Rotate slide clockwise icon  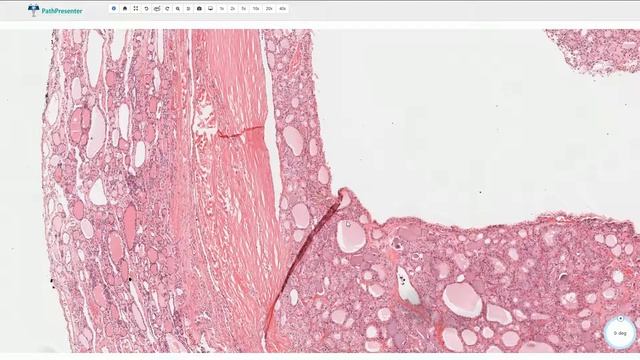point(167,9)
